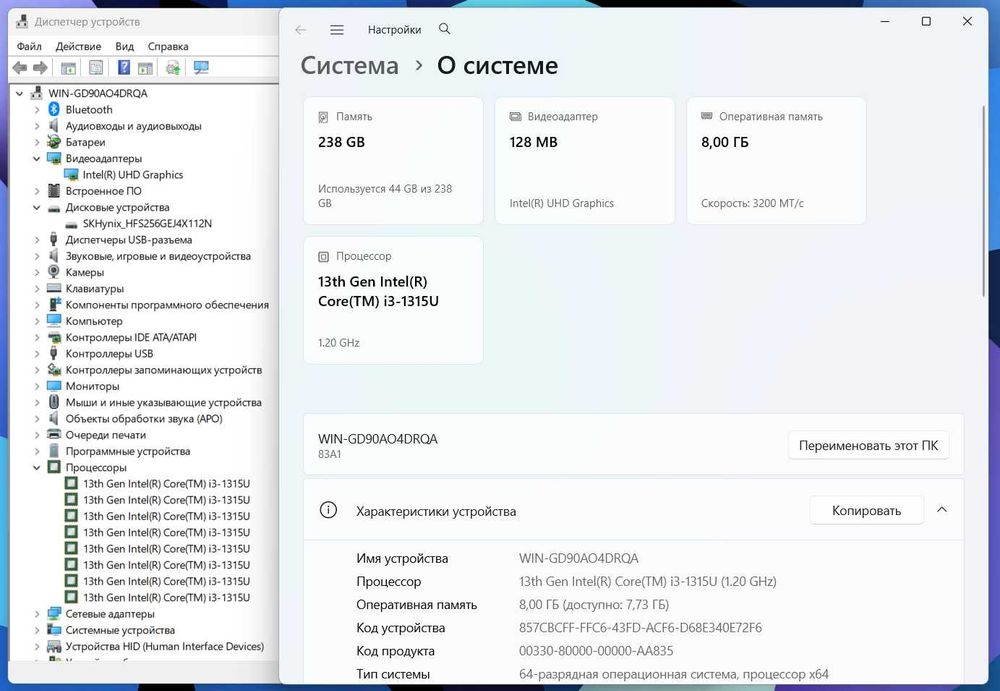Select the SKHynix_HFS256GEJ4X112N entry
The image size is (1000, 691).
coord(147,224)
